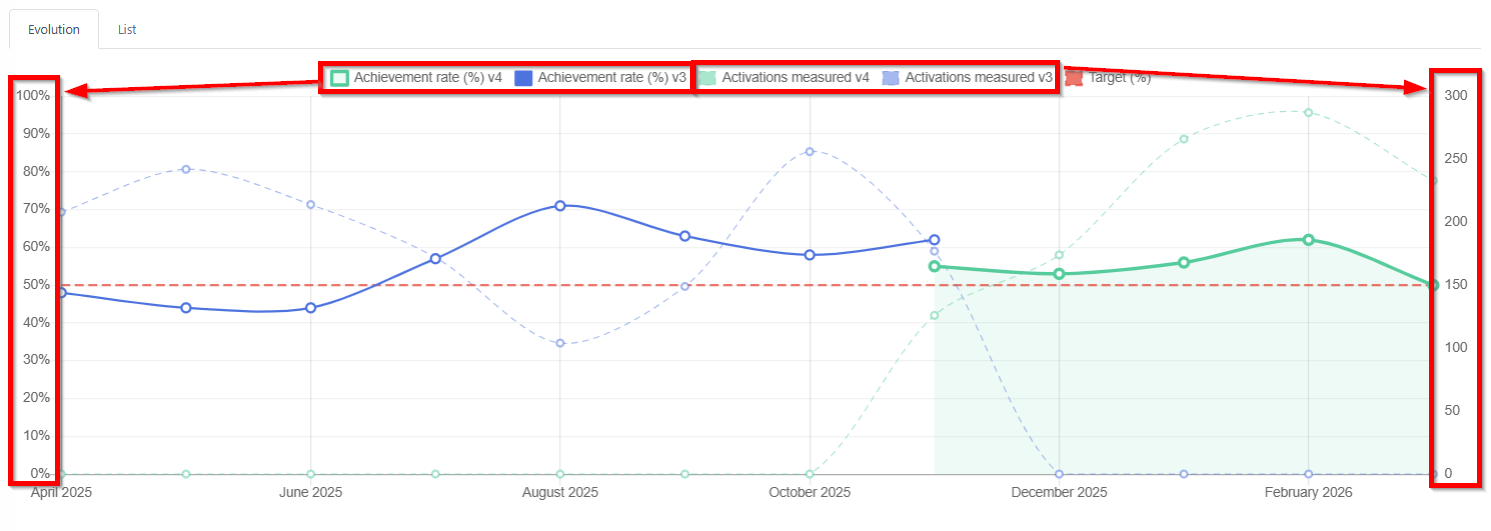Click the Activations measured v3 legend color box
The height and width of the screenshot is (531, 1491).
point(890,77)
